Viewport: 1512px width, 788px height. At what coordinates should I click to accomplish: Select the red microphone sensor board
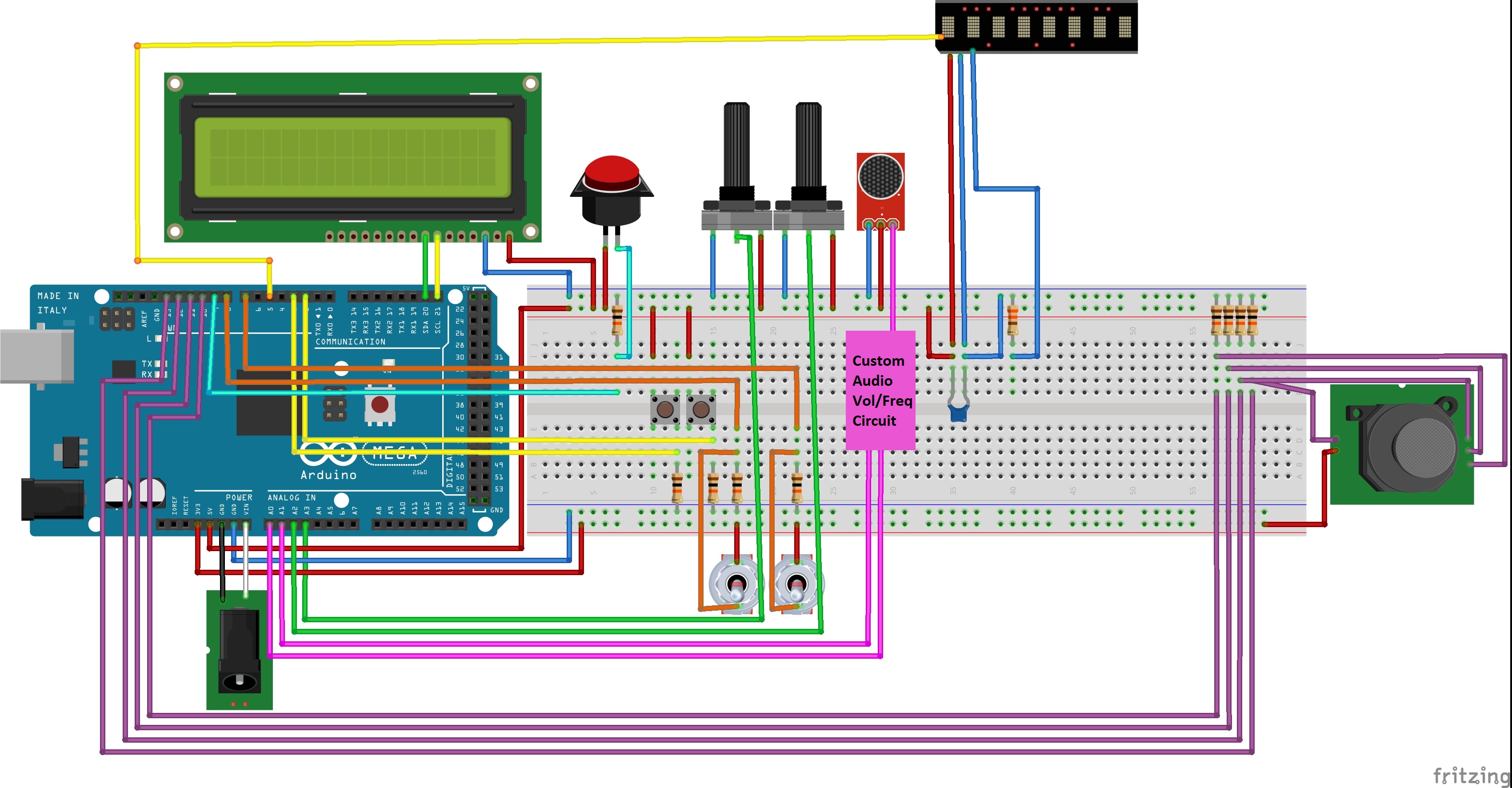(x=880, y=191)
